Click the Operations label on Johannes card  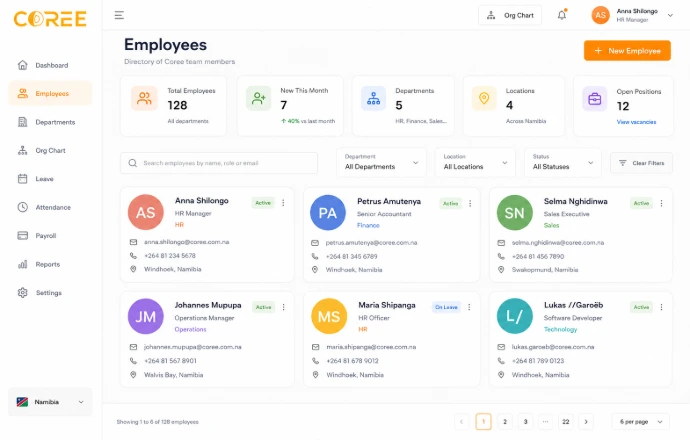(x=190, y=329)
